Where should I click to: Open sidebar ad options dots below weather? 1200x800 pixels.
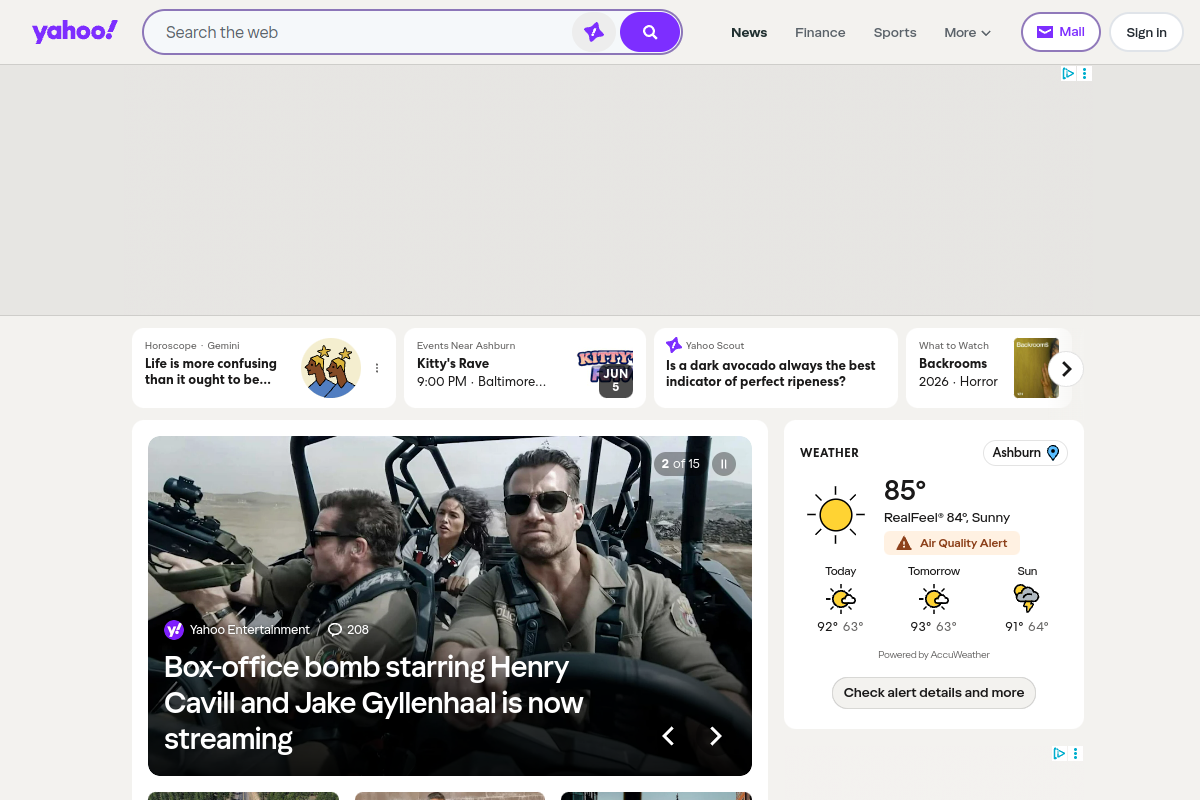pos(1076,753)
